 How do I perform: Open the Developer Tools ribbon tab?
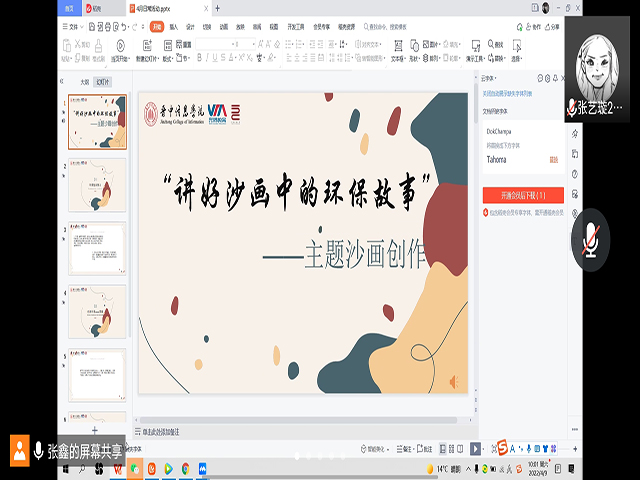pos(296,27)
